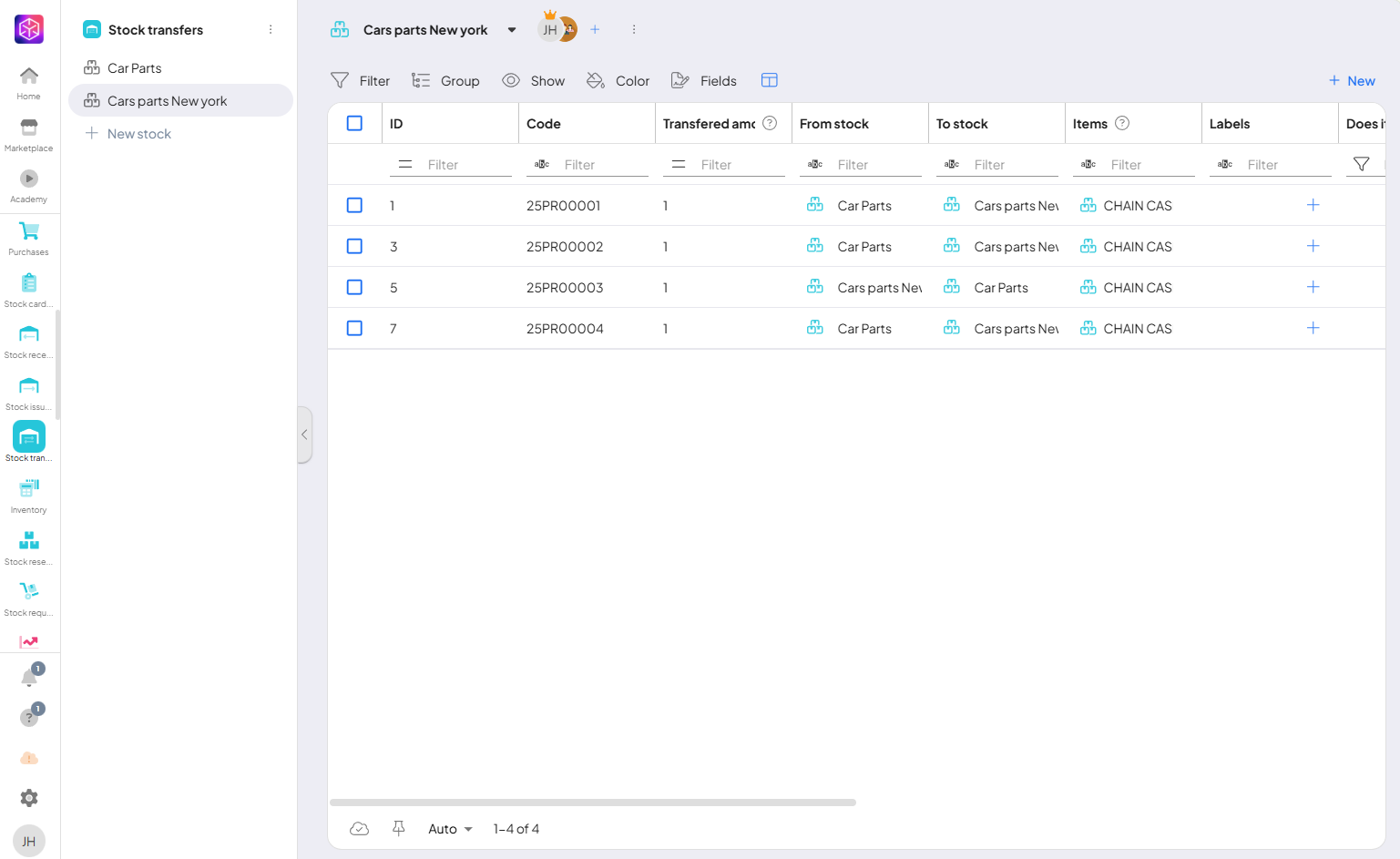The height and width of the screenshot is (859, 1400).
Task: Open the Color toolbar option
Action: tap(618, 81)
